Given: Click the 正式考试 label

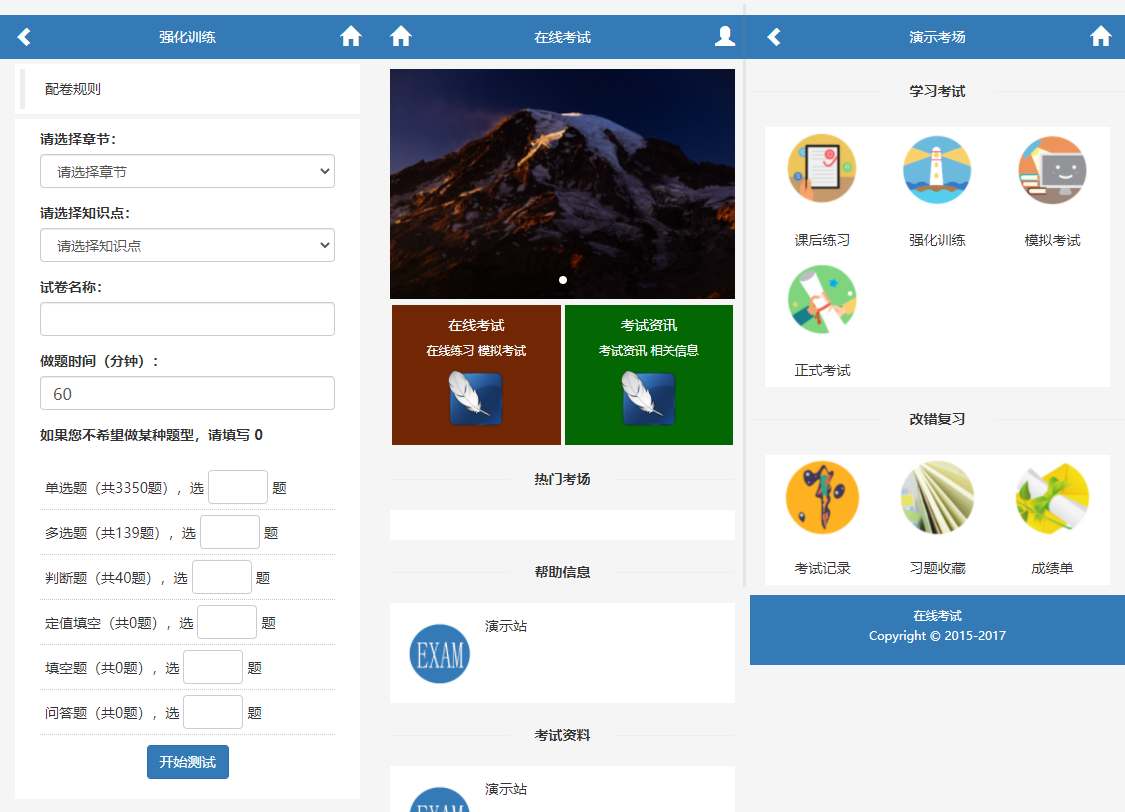Looking at the screenshot, I should click(822, 370).
